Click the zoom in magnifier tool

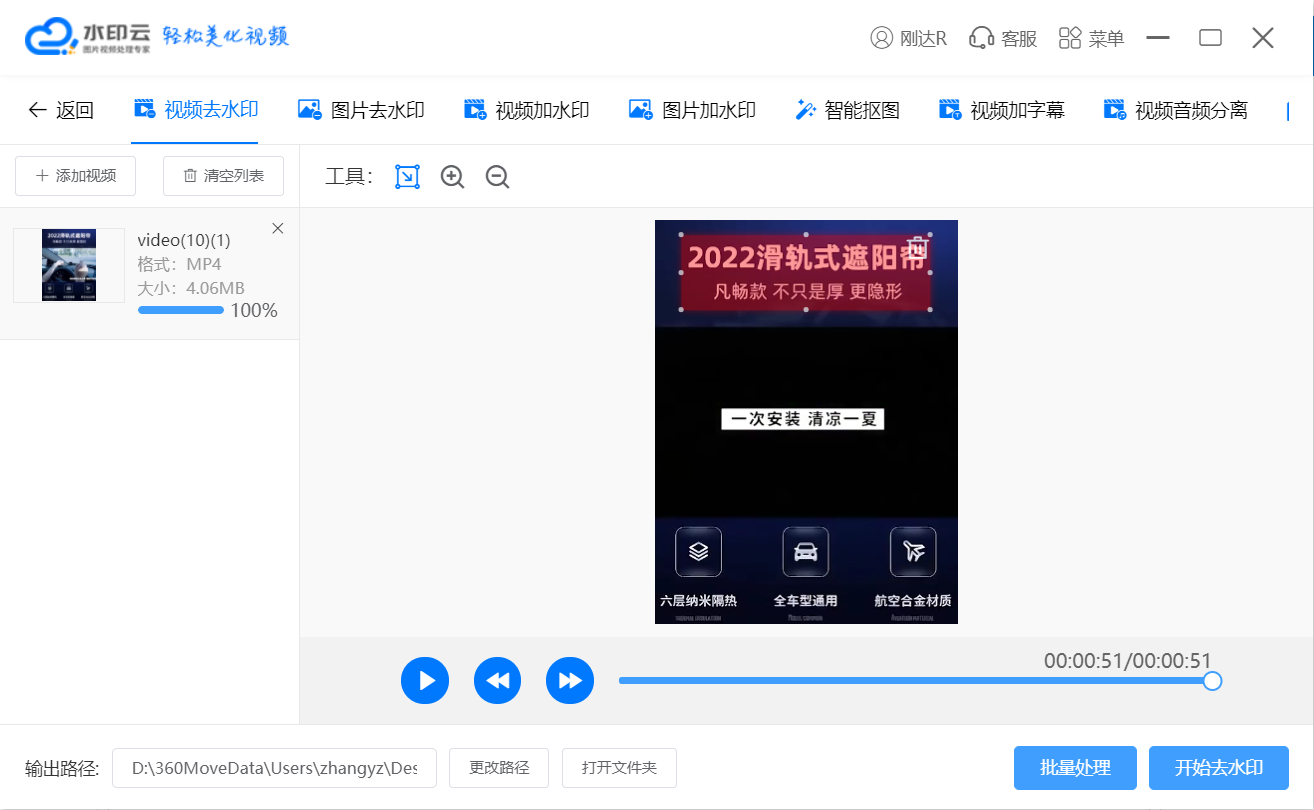[x=453, y=177]
